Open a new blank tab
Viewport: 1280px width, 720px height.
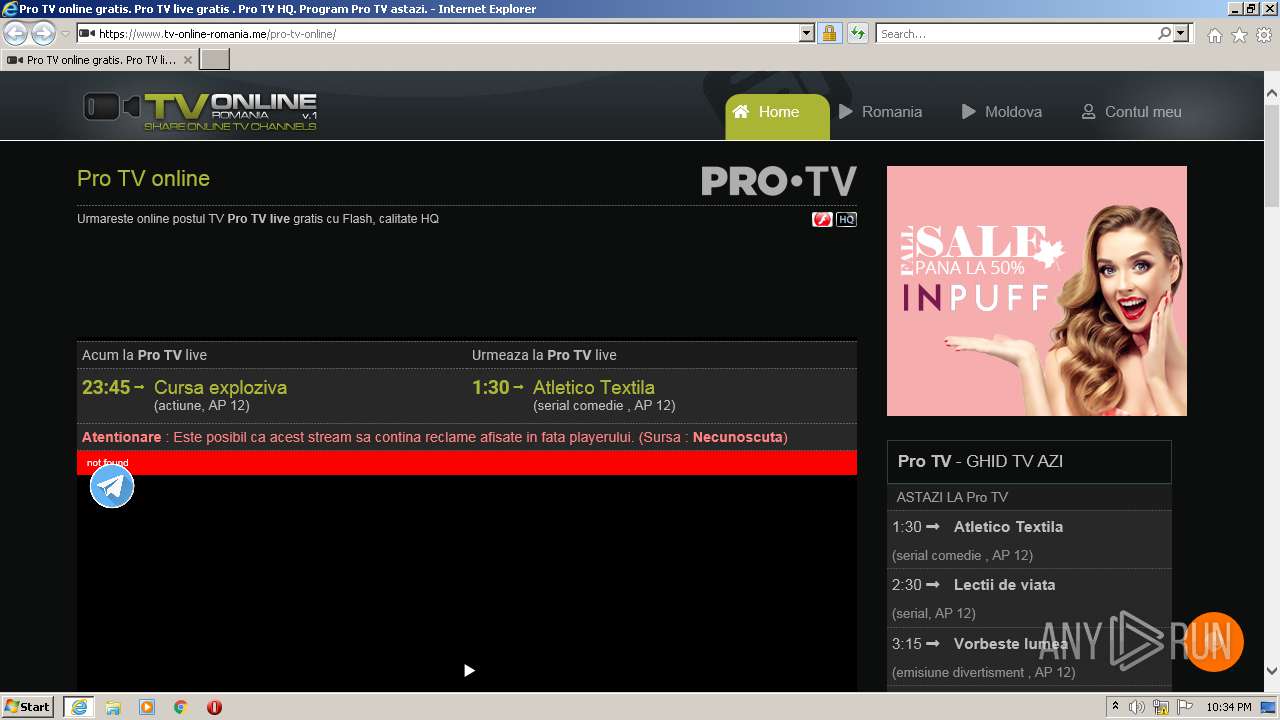(x=215, y=59)
